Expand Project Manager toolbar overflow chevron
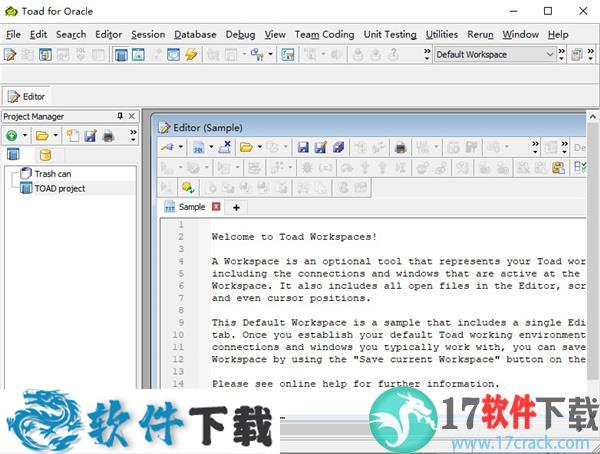Viewport: 600px width, 454px height. coord(133,135)
